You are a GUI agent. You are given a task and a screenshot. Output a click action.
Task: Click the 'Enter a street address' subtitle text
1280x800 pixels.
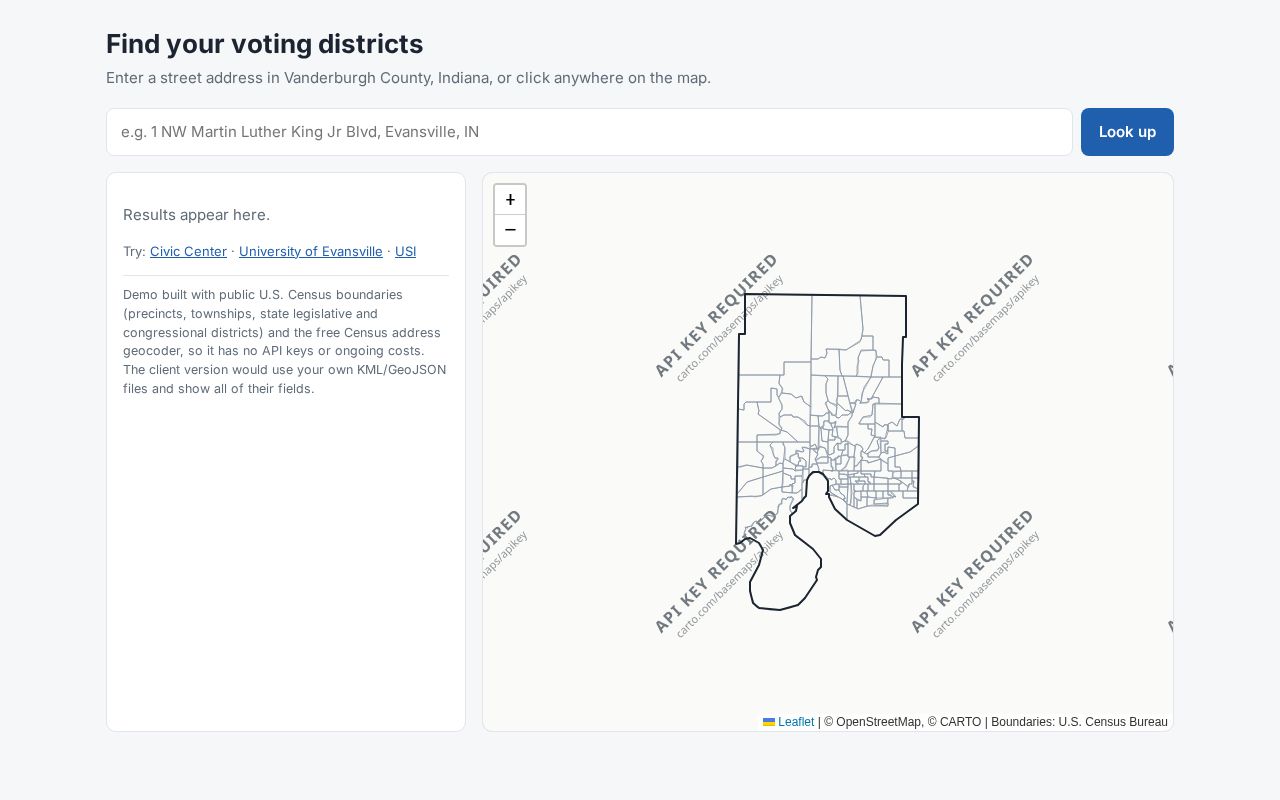(408, 78)
